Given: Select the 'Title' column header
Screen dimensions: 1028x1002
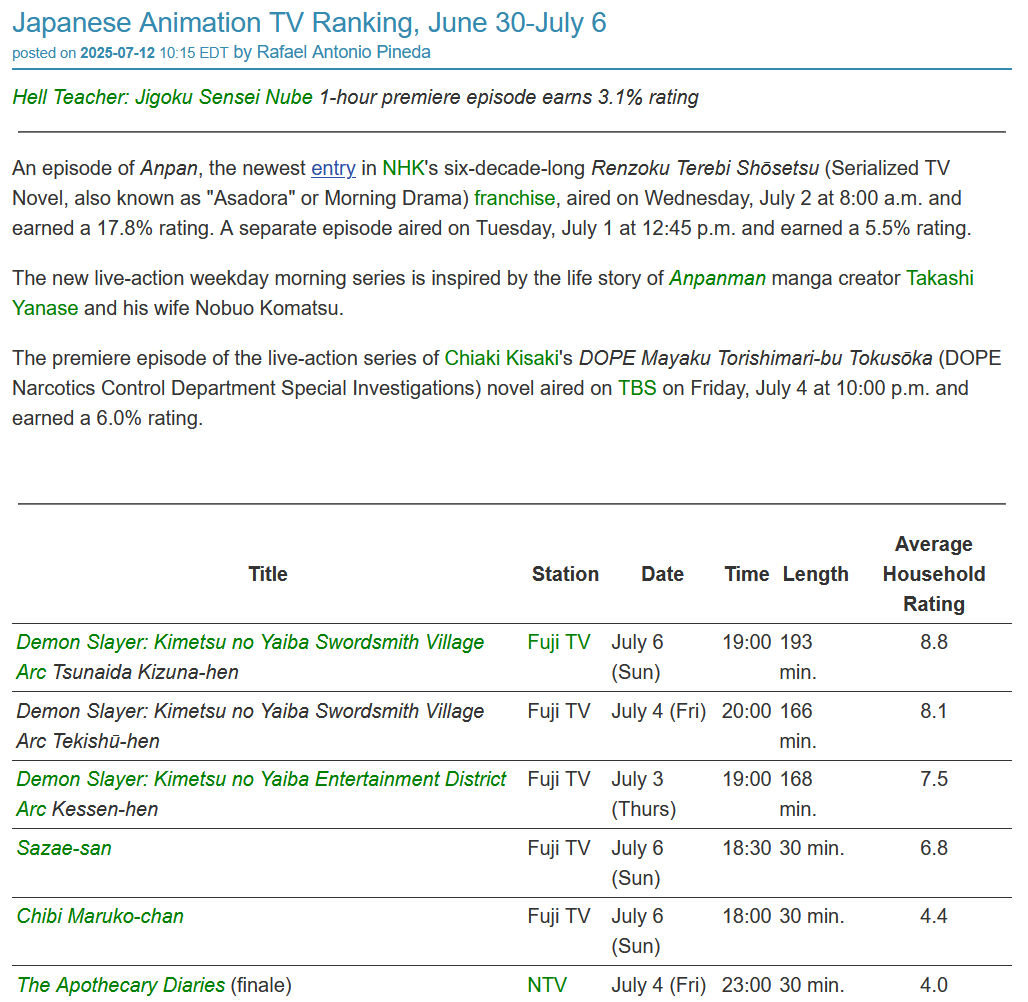Looking at the screenshot, I should 267,574.
